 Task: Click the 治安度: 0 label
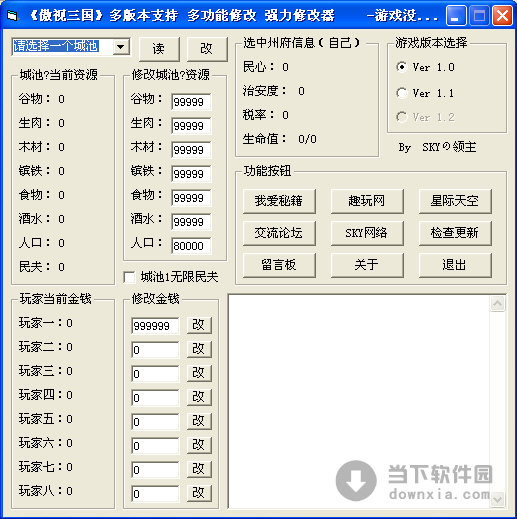click(x=274, y=91)
